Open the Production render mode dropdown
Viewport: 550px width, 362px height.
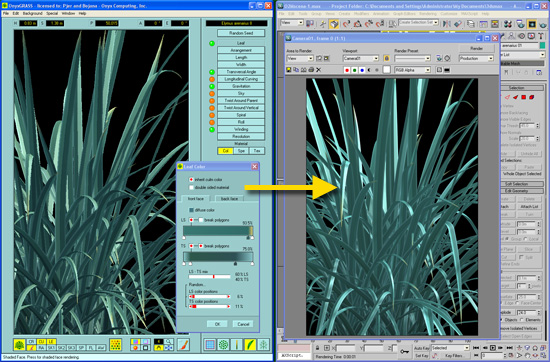(476, 59)
